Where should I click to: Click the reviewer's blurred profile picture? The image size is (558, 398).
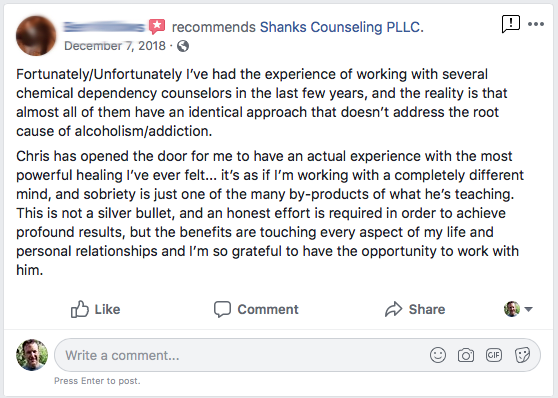pos(36,36)
